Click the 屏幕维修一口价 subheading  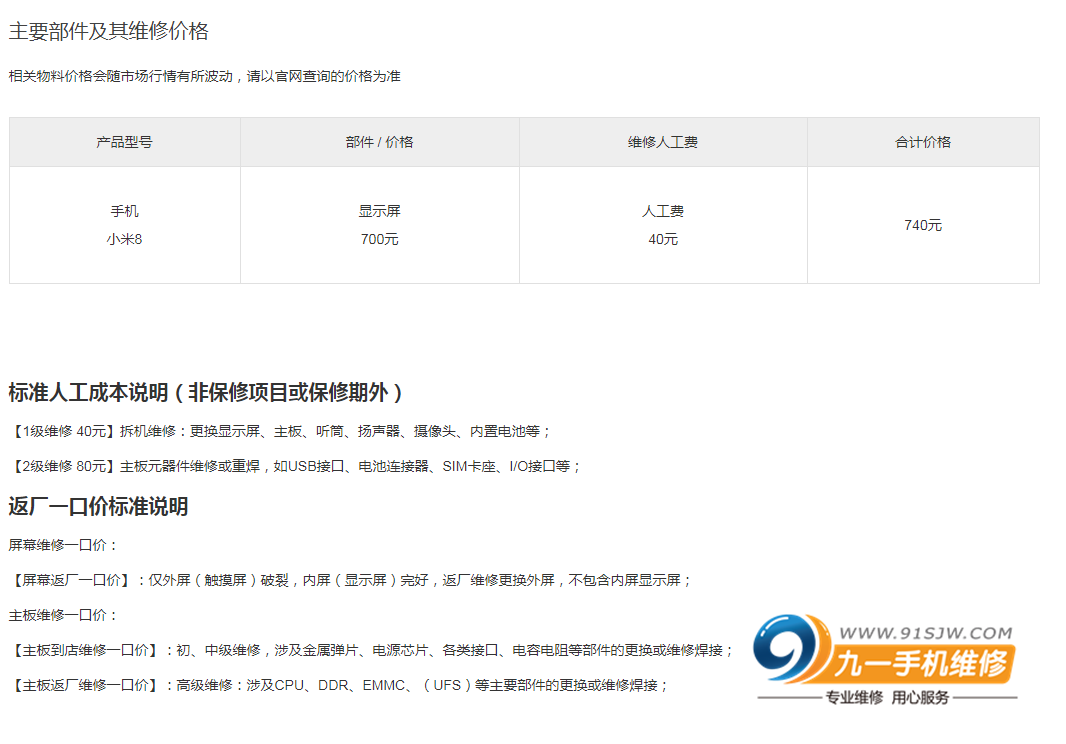tap(63, 545)
